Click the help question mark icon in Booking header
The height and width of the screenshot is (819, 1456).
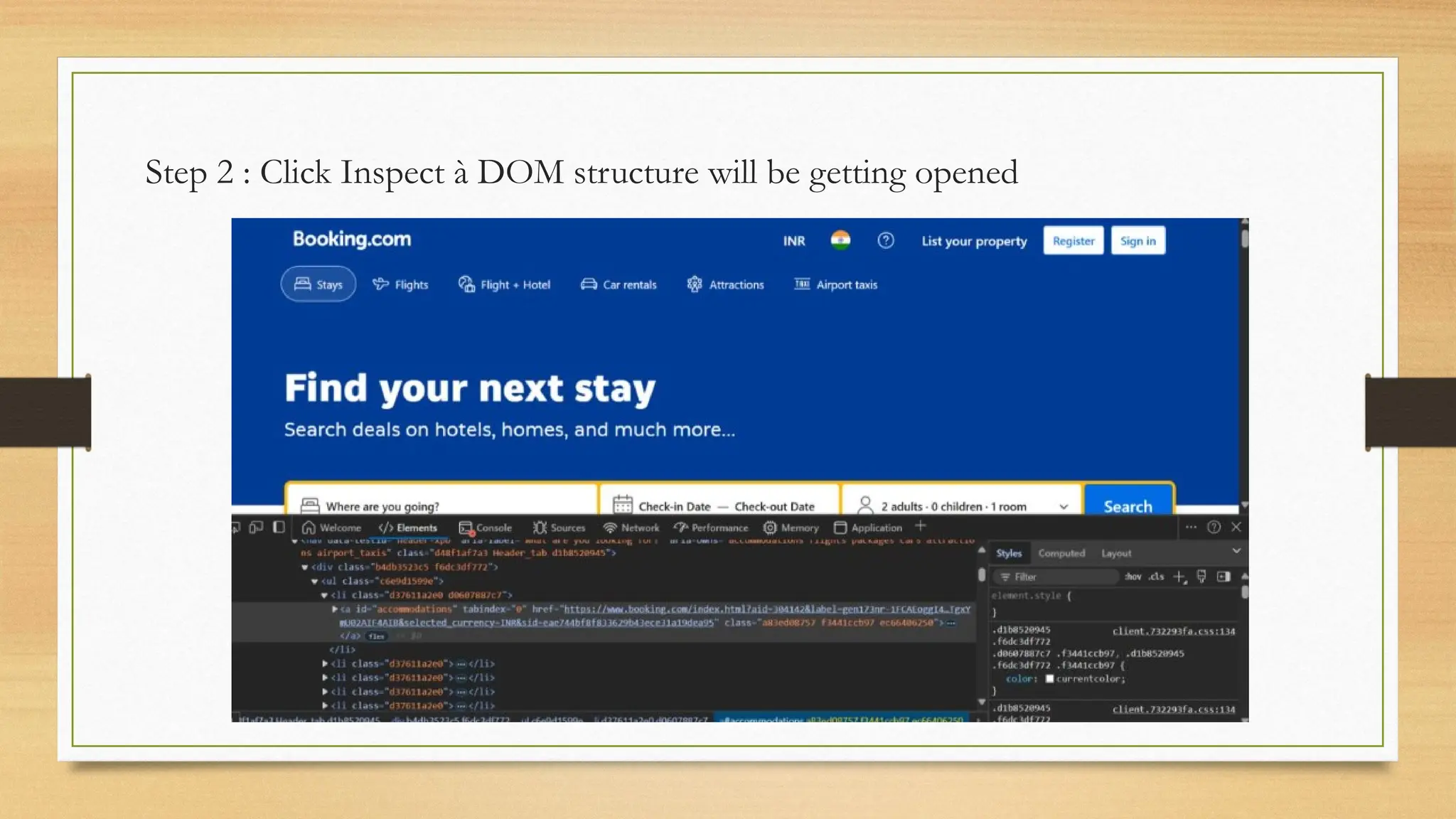point(885,241)
